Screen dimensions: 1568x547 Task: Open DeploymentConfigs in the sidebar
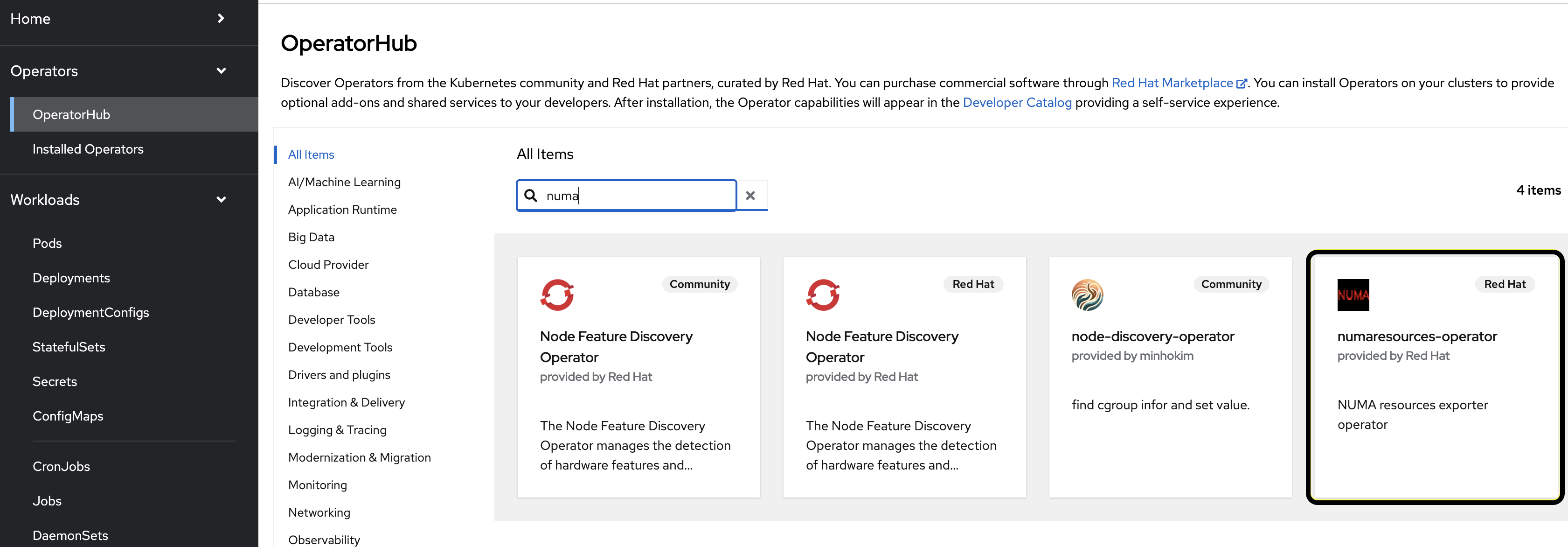90,313
